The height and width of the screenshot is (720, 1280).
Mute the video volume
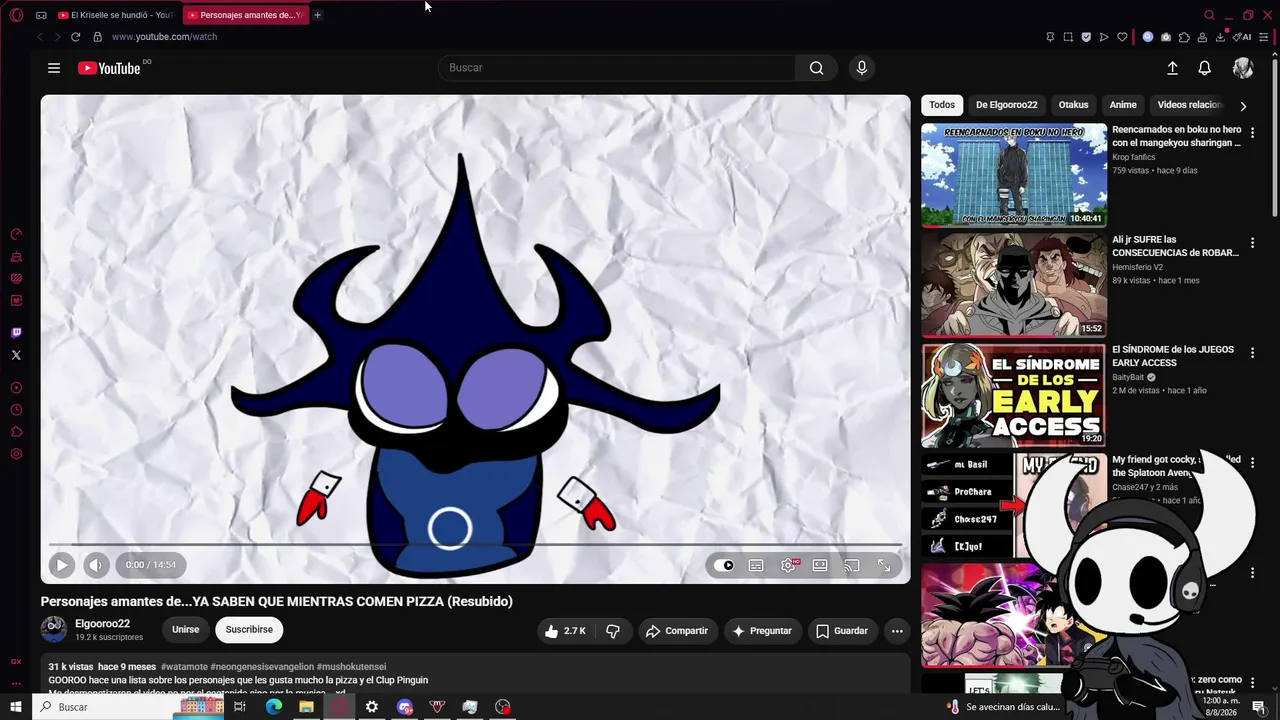click(95, 565)
